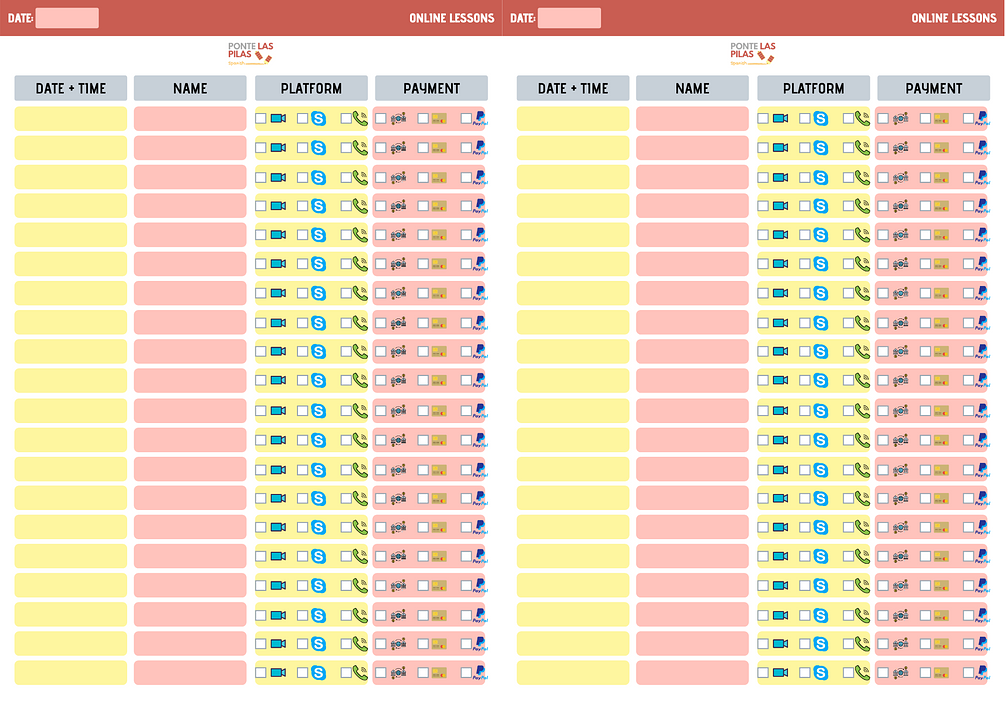
Task: Click the yellow date + time cell in the right page's last row
Action: pyautogui.click(x=573, y=673)
